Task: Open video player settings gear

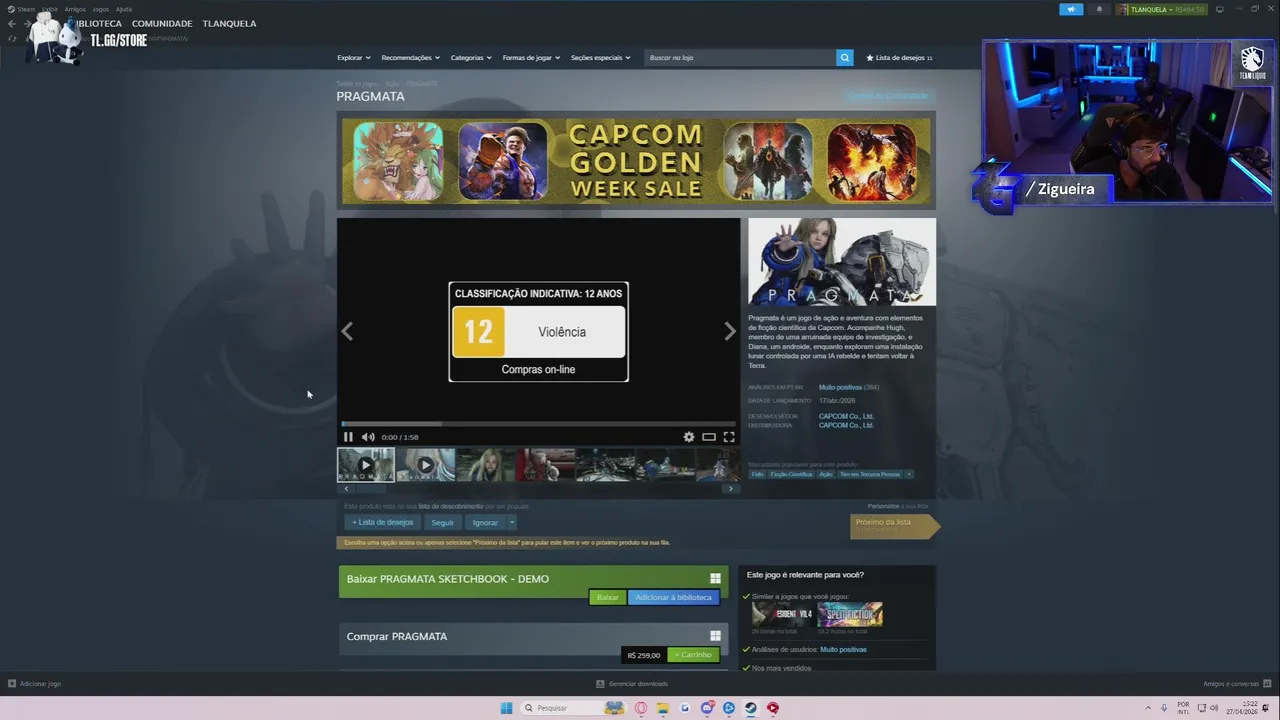Action: click(x=689, y=437)
